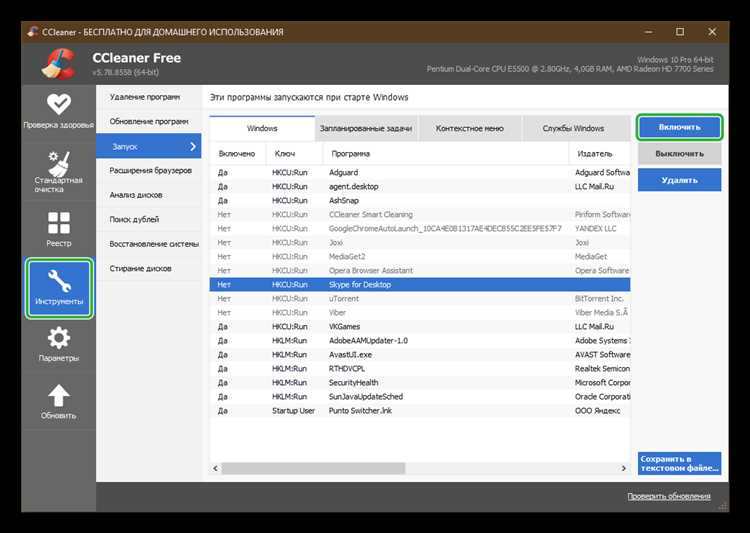750x533 pixels.
Task: Open Software Updater (Обновление программ)
Action: pos(149,122)
